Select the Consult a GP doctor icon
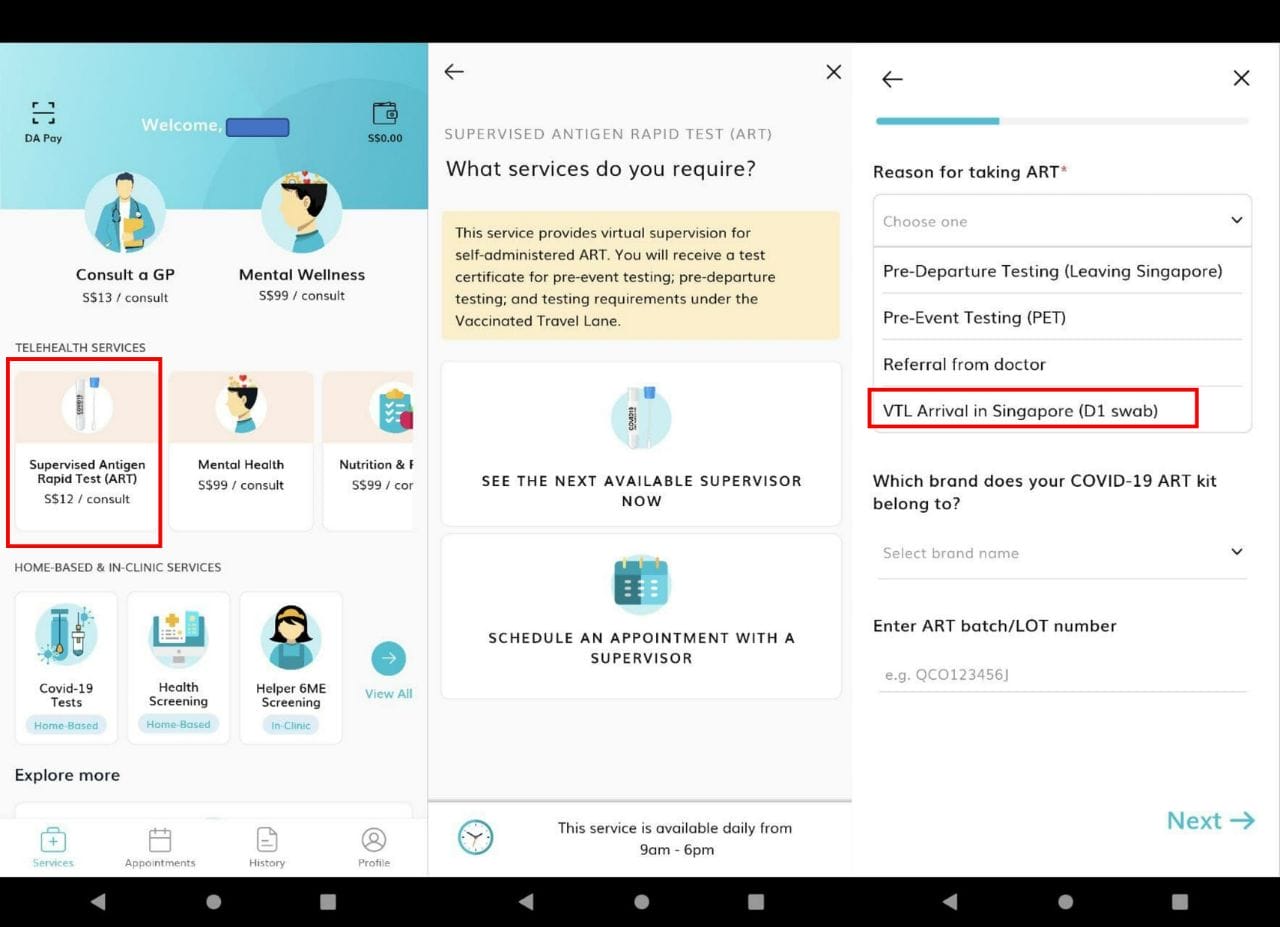This screenshot has height=927, width=1280. click(x=126, y=212)
